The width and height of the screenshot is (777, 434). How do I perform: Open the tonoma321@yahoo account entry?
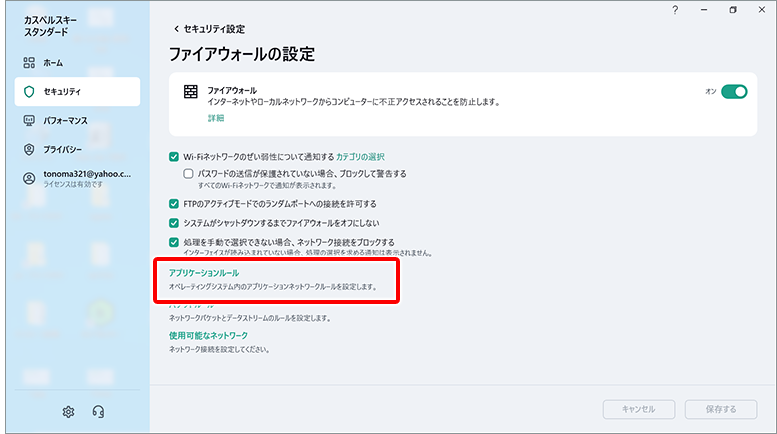point(77,178)
